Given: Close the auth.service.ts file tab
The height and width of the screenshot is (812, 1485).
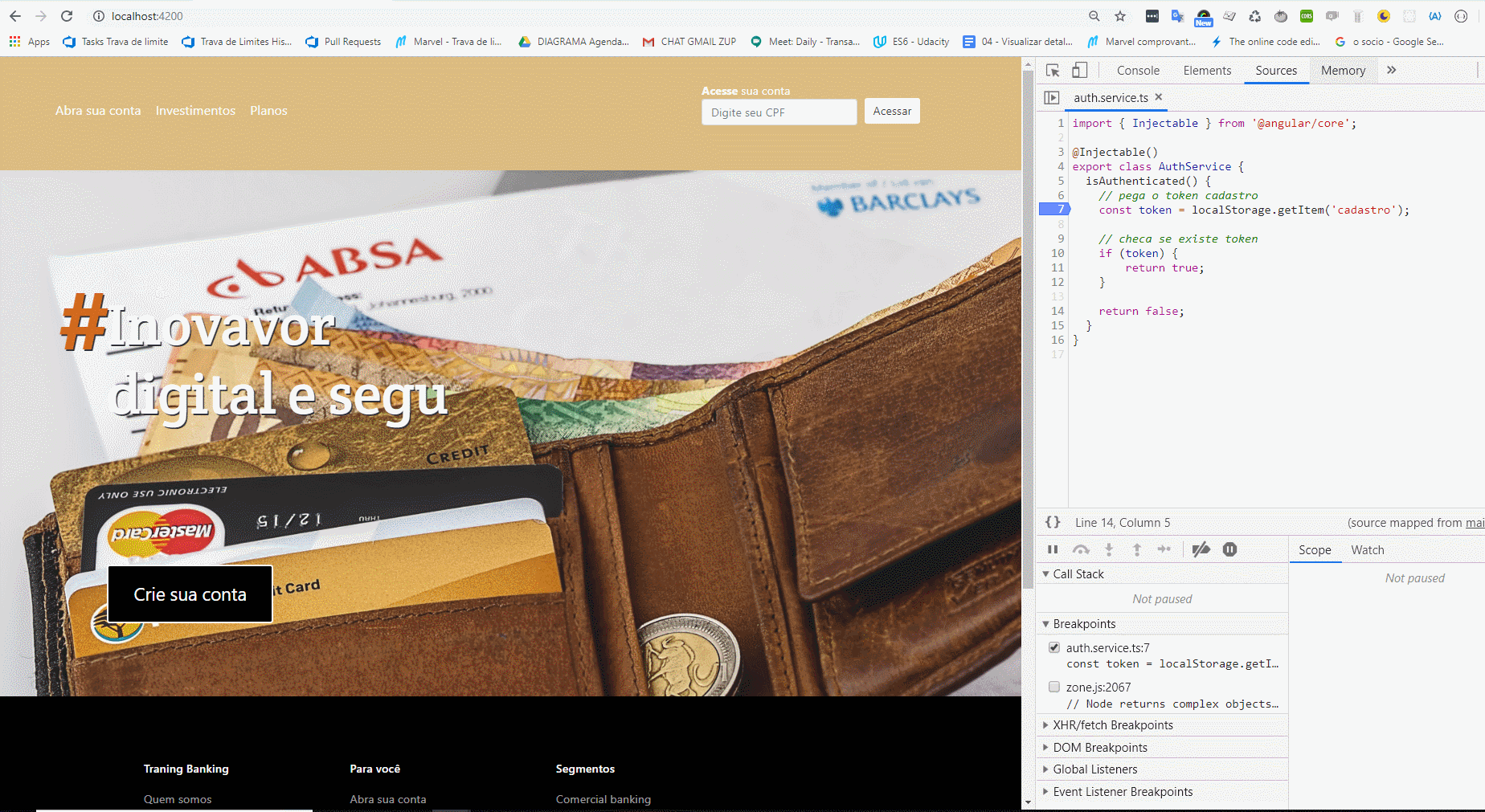Looking at the screenshot, I should click(1159, 96).
